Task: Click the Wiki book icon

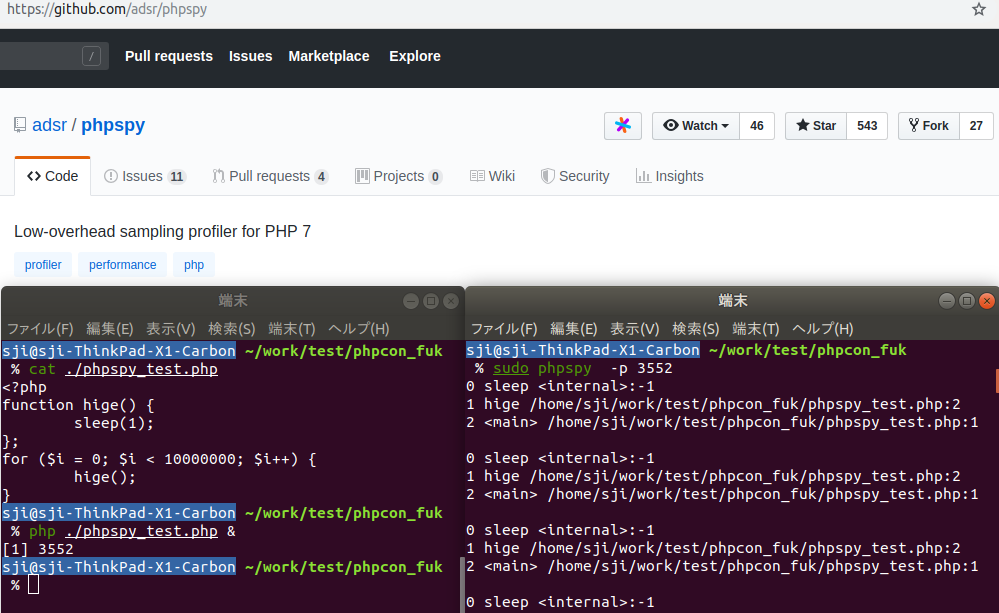Action: pyautogui.click(x=475, y=175)
